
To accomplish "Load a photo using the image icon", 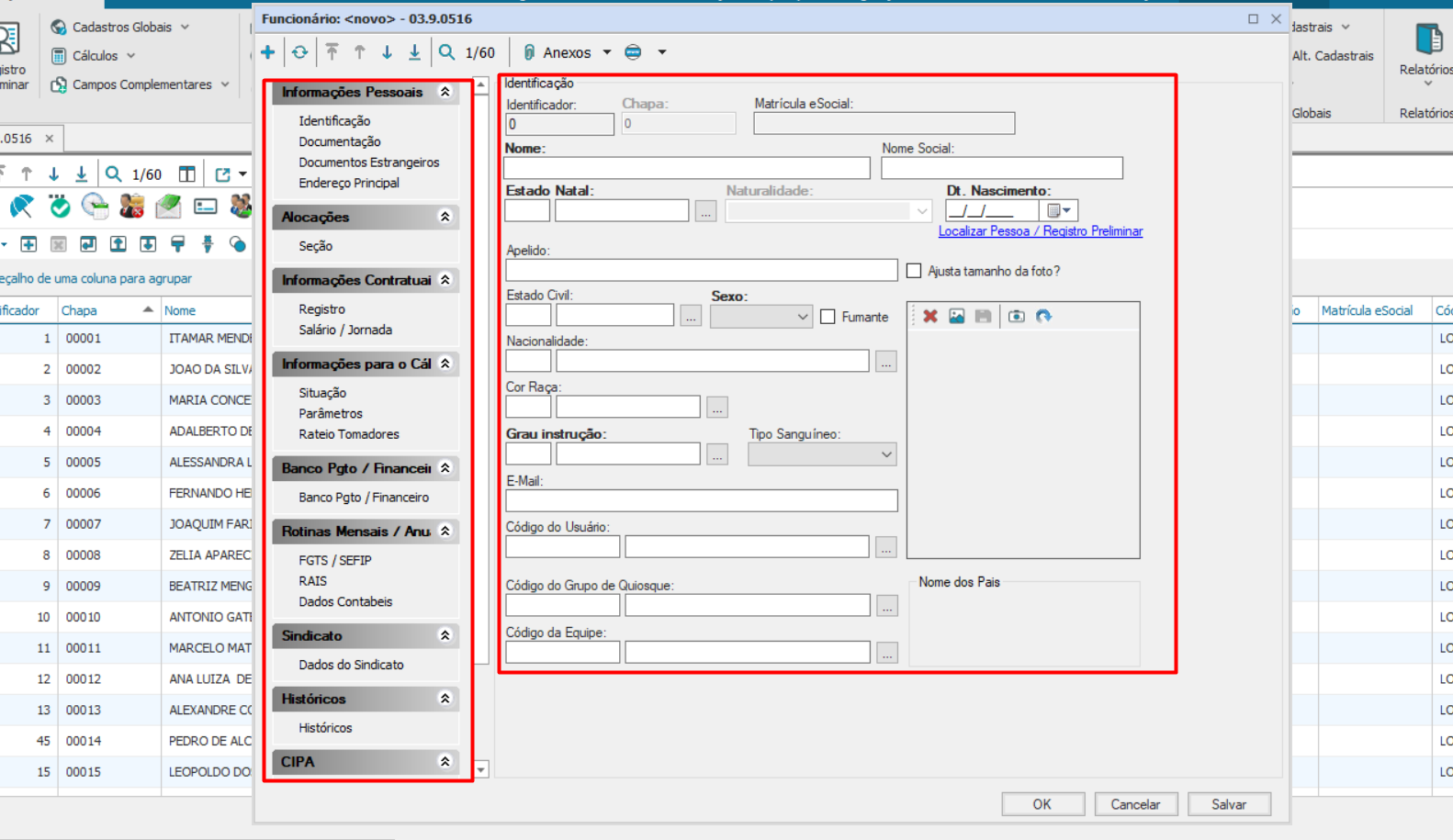I will click(956, 316).
